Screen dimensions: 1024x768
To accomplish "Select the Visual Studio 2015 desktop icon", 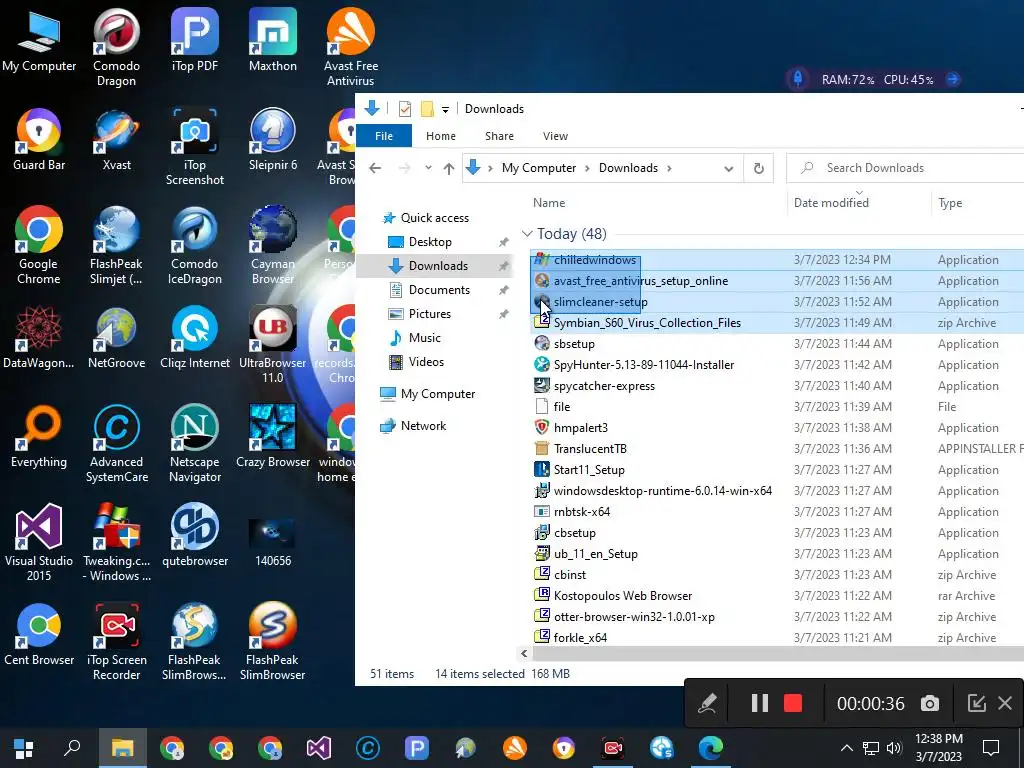I will tap(39, 542).
